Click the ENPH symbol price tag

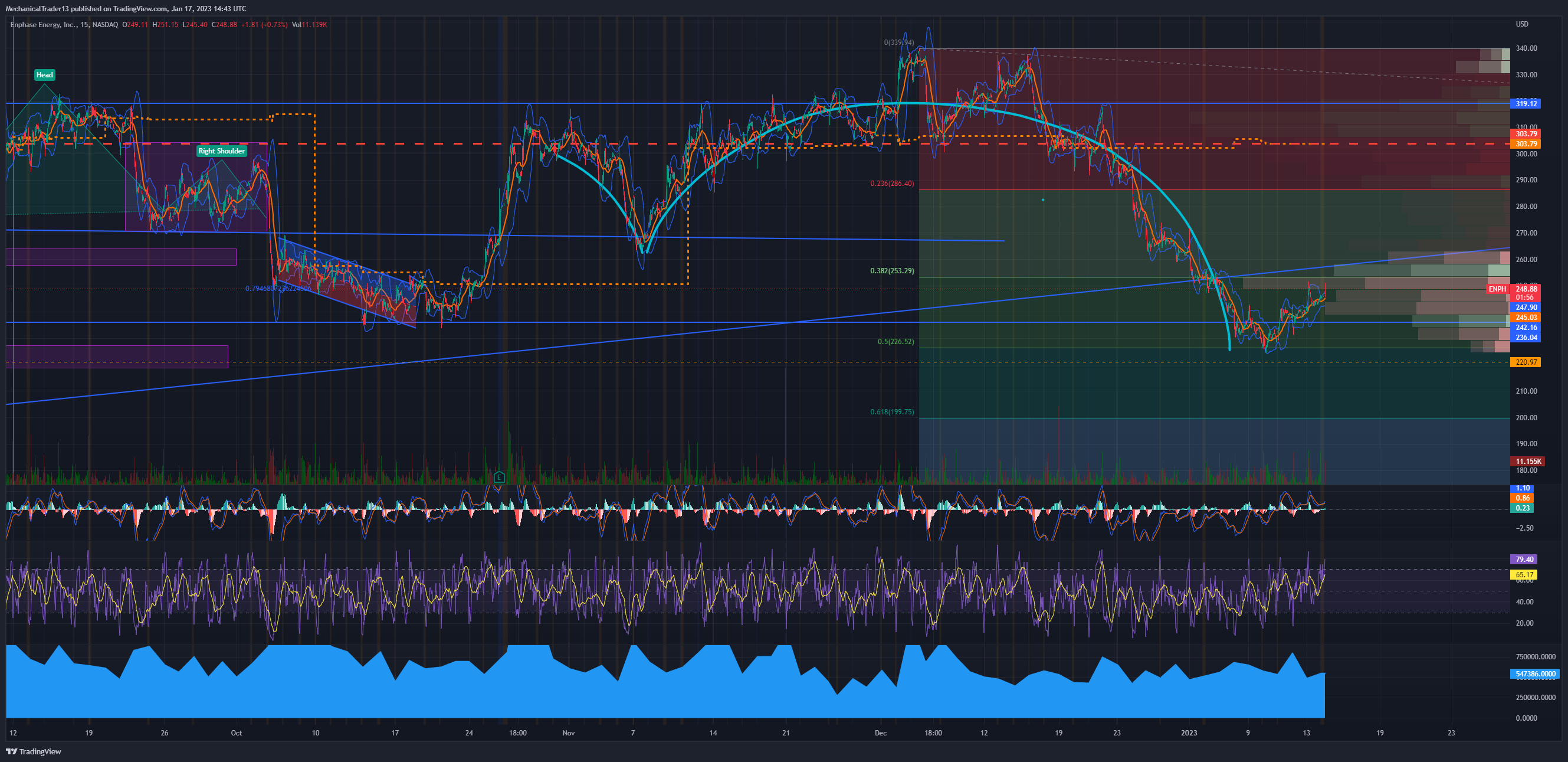click(1497, 289)
